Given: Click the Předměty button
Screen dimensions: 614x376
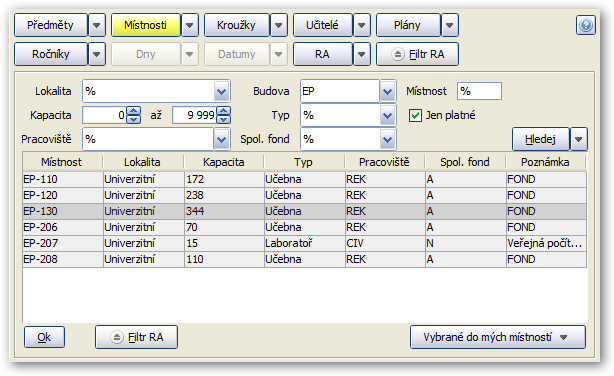Looking at the screenshot, I should tap(51, 25).
